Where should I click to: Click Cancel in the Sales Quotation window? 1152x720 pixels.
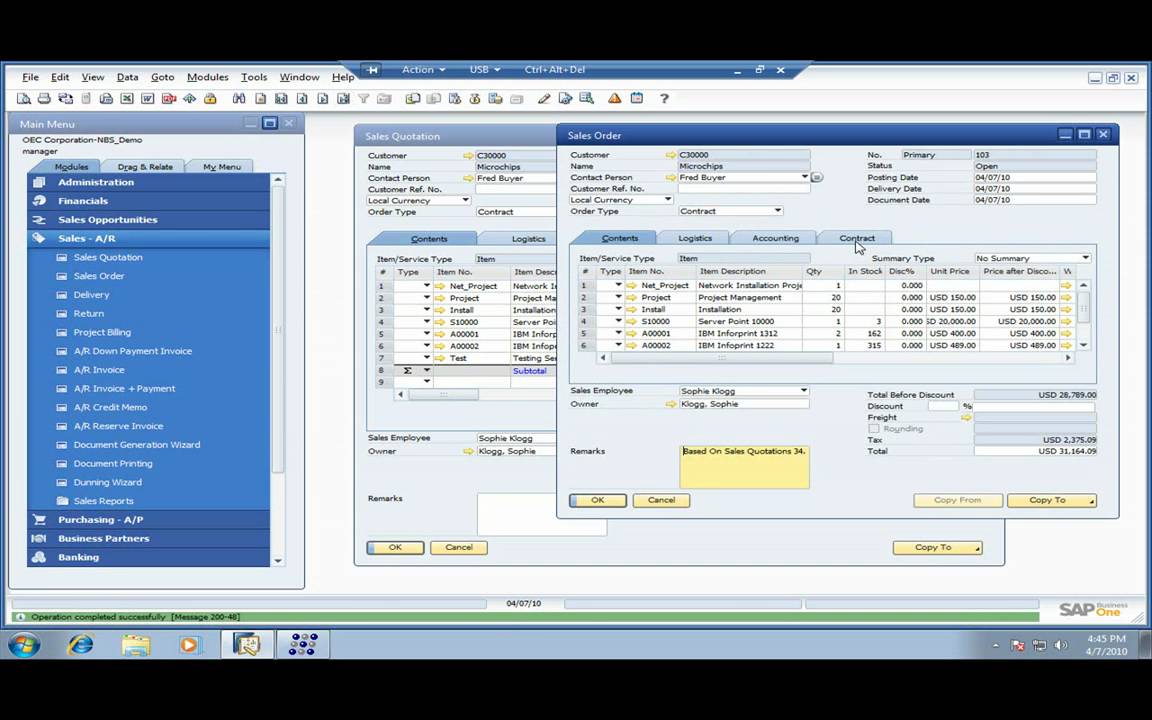[458, 547]
